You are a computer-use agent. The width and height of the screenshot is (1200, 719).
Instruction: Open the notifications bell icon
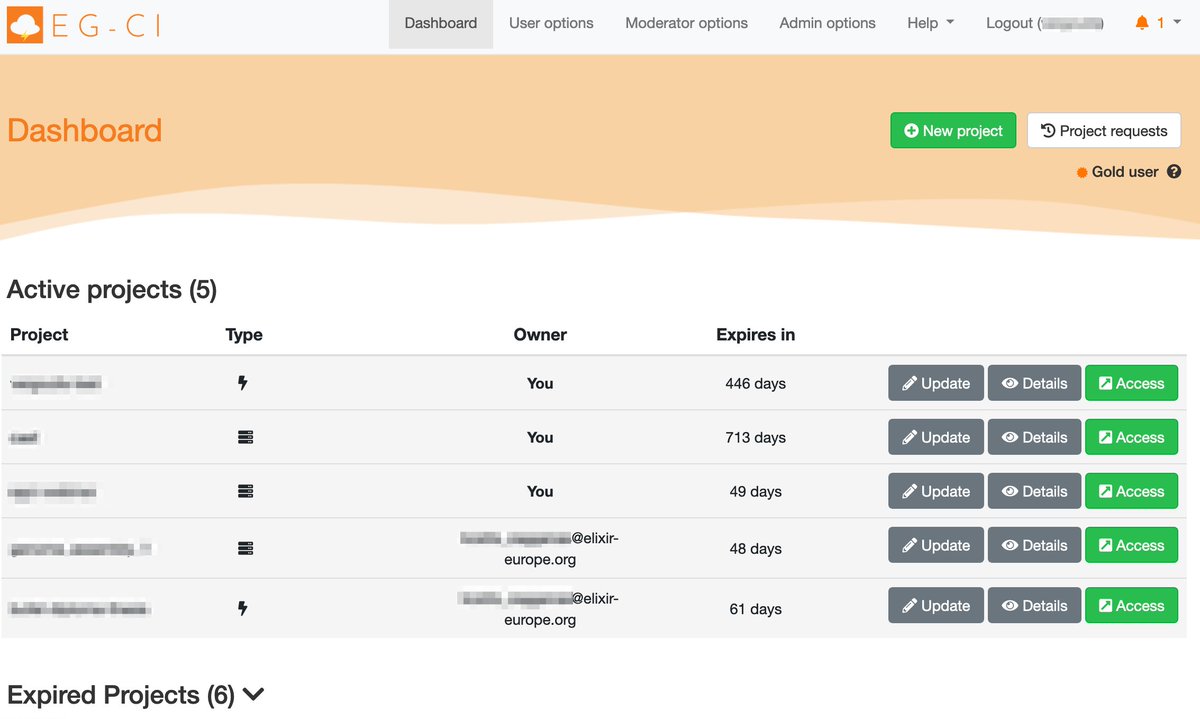(1142, 23)
